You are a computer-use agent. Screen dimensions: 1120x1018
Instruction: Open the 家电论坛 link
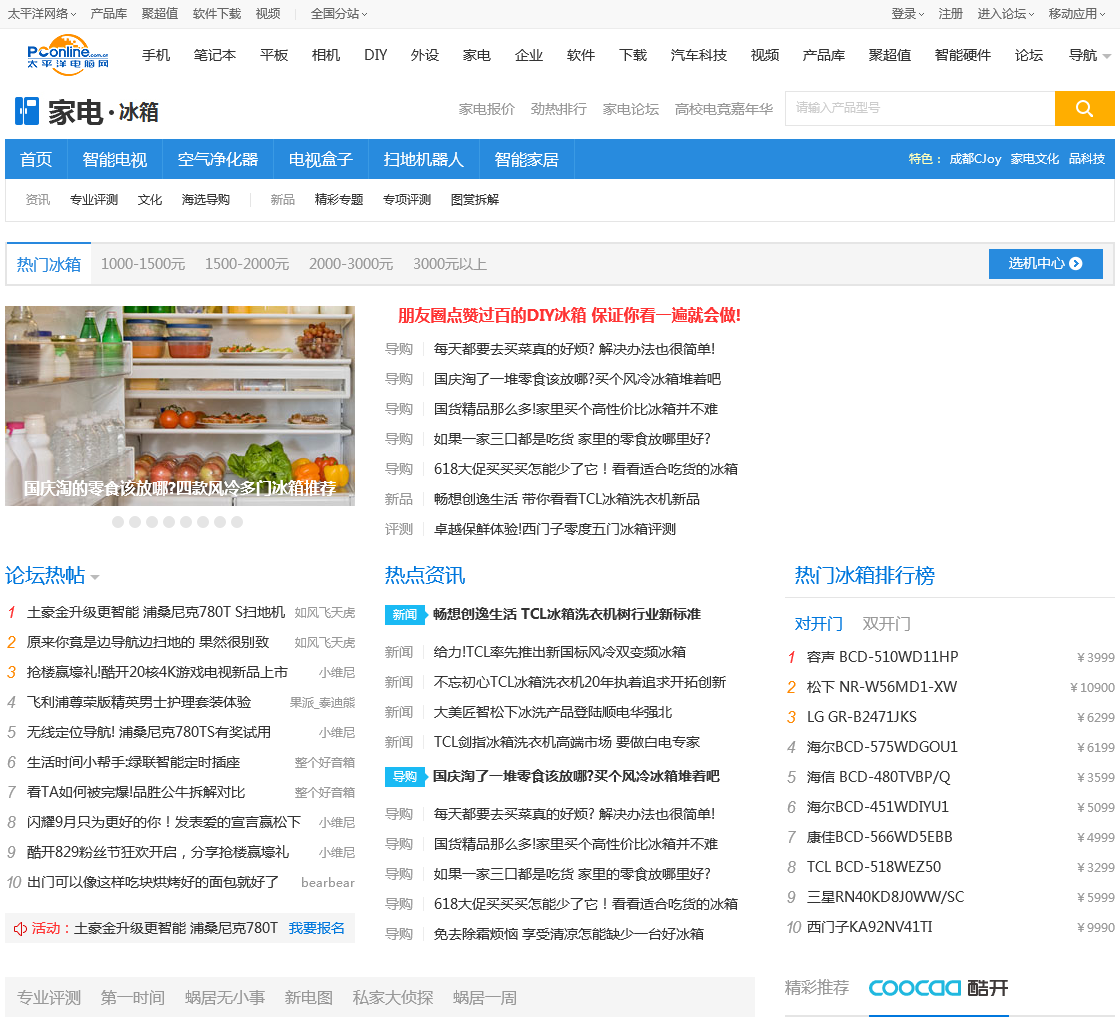click(x=631, y=109)
